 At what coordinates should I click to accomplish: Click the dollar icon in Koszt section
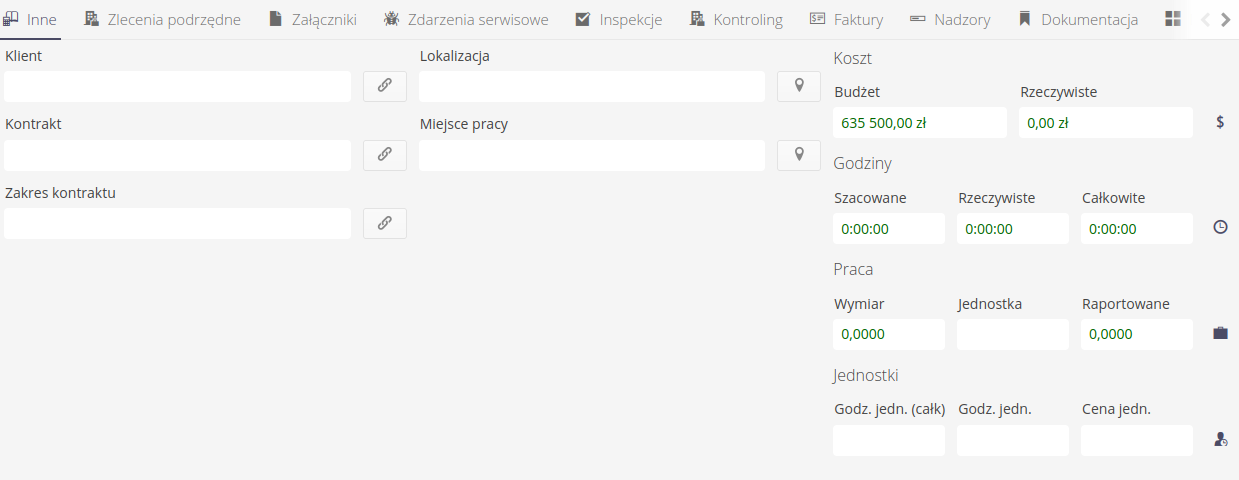click(1220, 122)
